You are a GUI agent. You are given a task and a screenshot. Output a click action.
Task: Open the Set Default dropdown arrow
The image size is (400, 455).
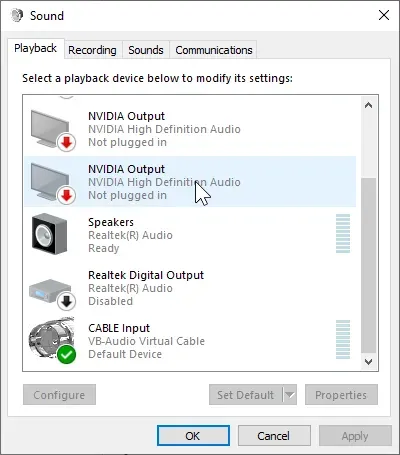(x=290, y=395)
